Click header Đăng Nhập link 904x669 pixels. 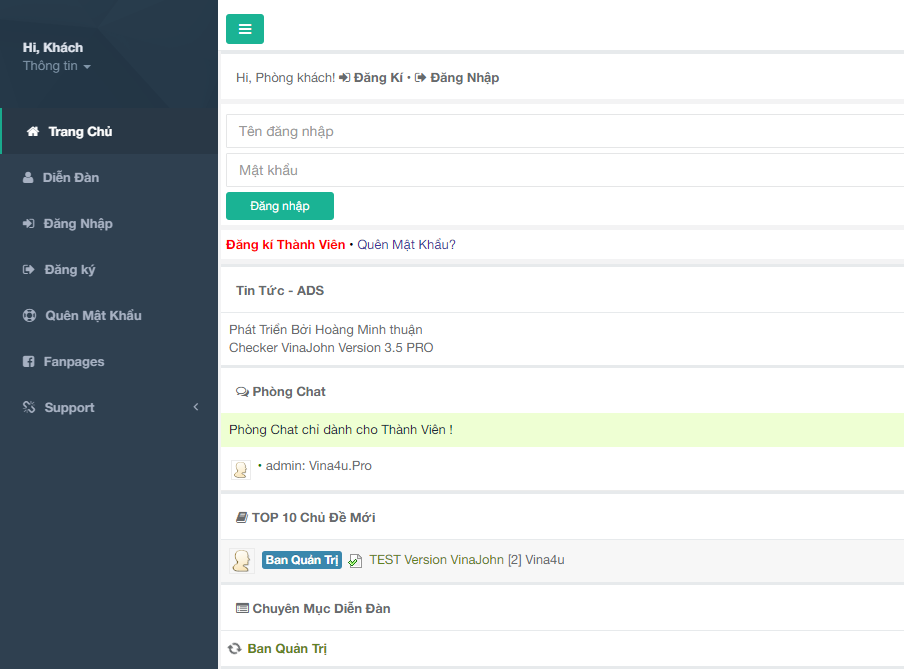tap(465, 78)
